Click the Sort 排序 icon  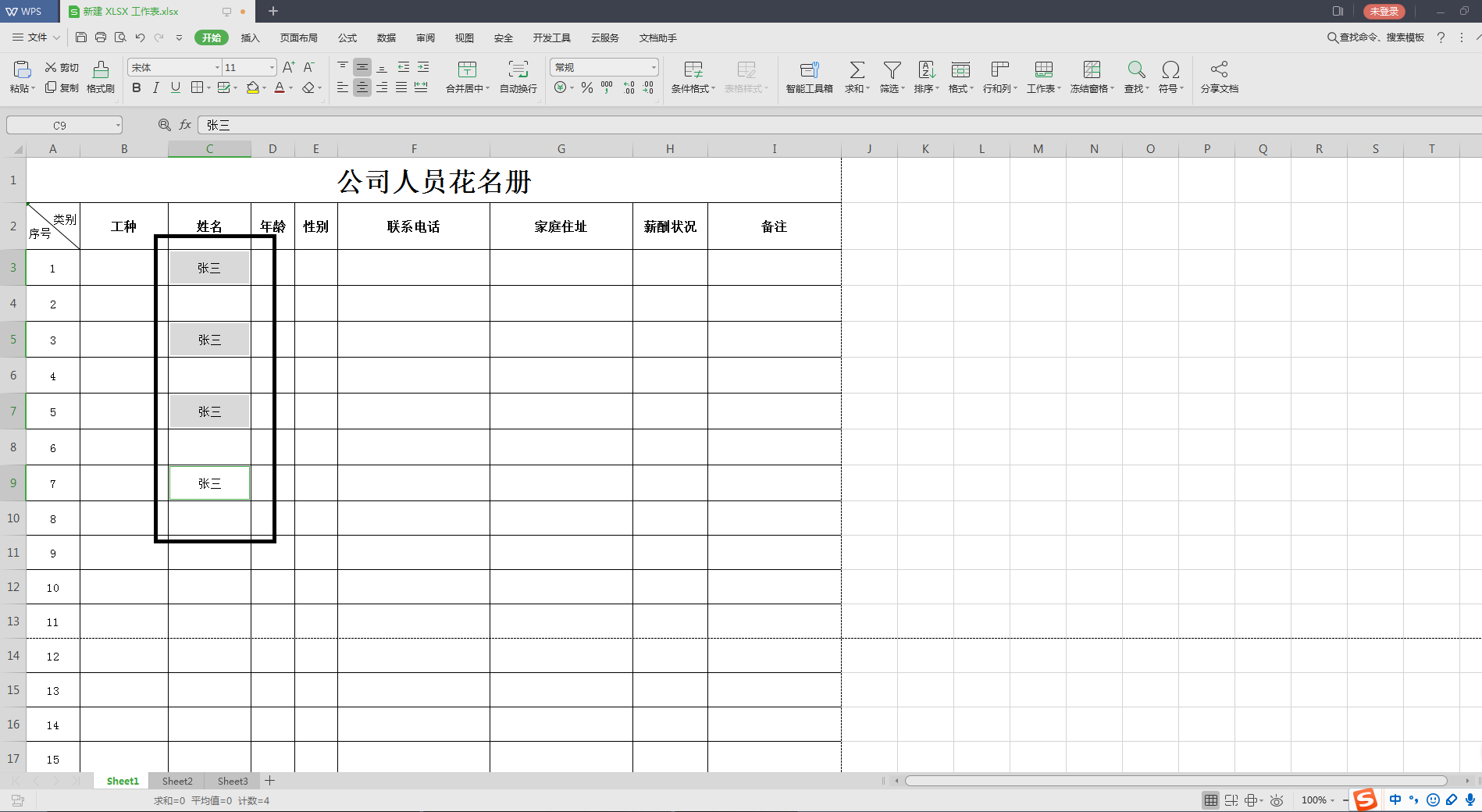tap(926, 69)
